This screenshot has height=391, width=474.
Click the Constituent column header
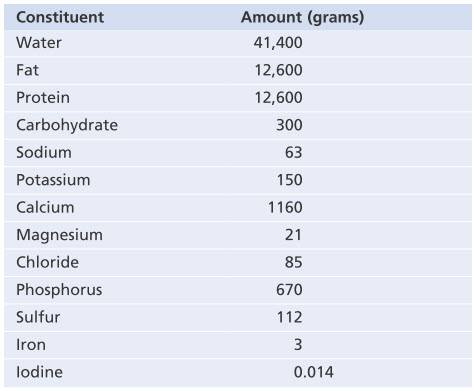60,17
